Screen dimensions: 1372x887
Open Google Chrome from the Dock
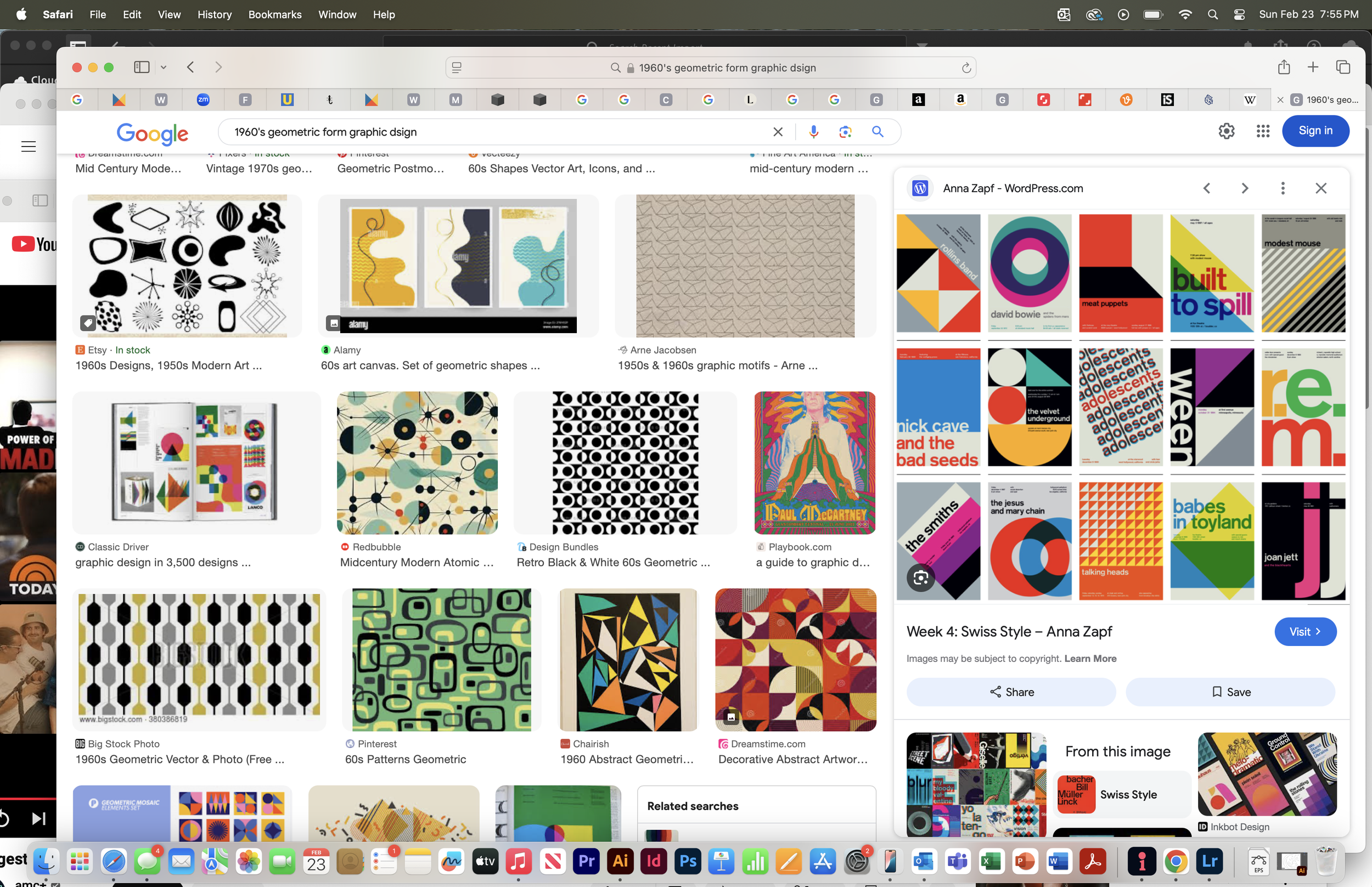tap(1175, 861)
